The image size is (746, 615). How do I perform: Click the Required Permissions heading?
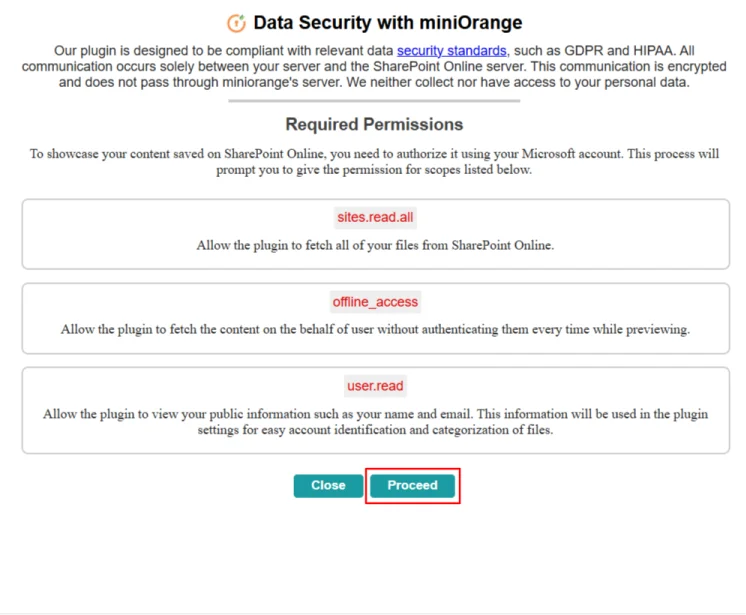coord(374,125)
